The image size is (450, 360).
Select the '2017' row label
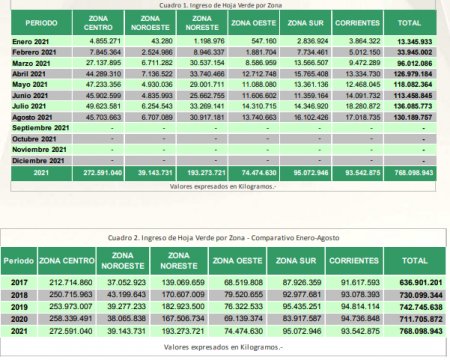[19, 283]
